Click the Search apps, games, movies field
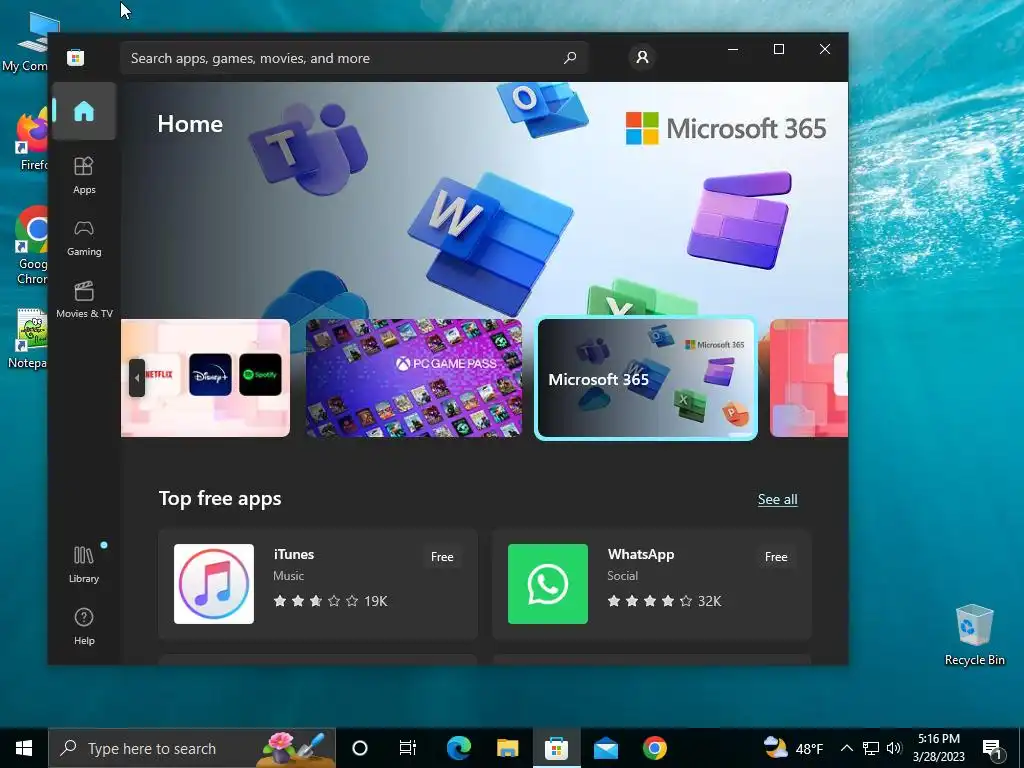The height and width of the screenshot is (768, 1024). (x=354, y=58)
